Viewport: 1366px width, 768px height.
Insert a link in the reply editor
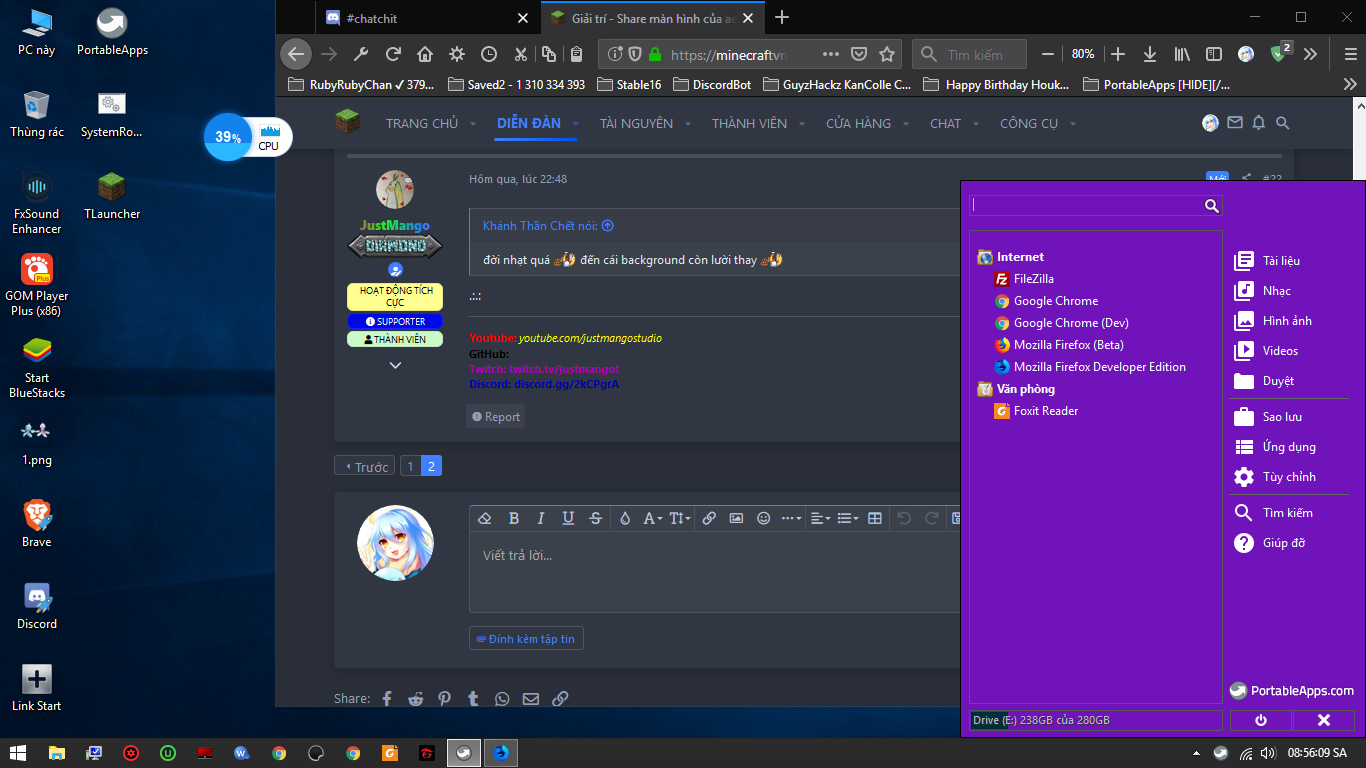click(709, 518)
